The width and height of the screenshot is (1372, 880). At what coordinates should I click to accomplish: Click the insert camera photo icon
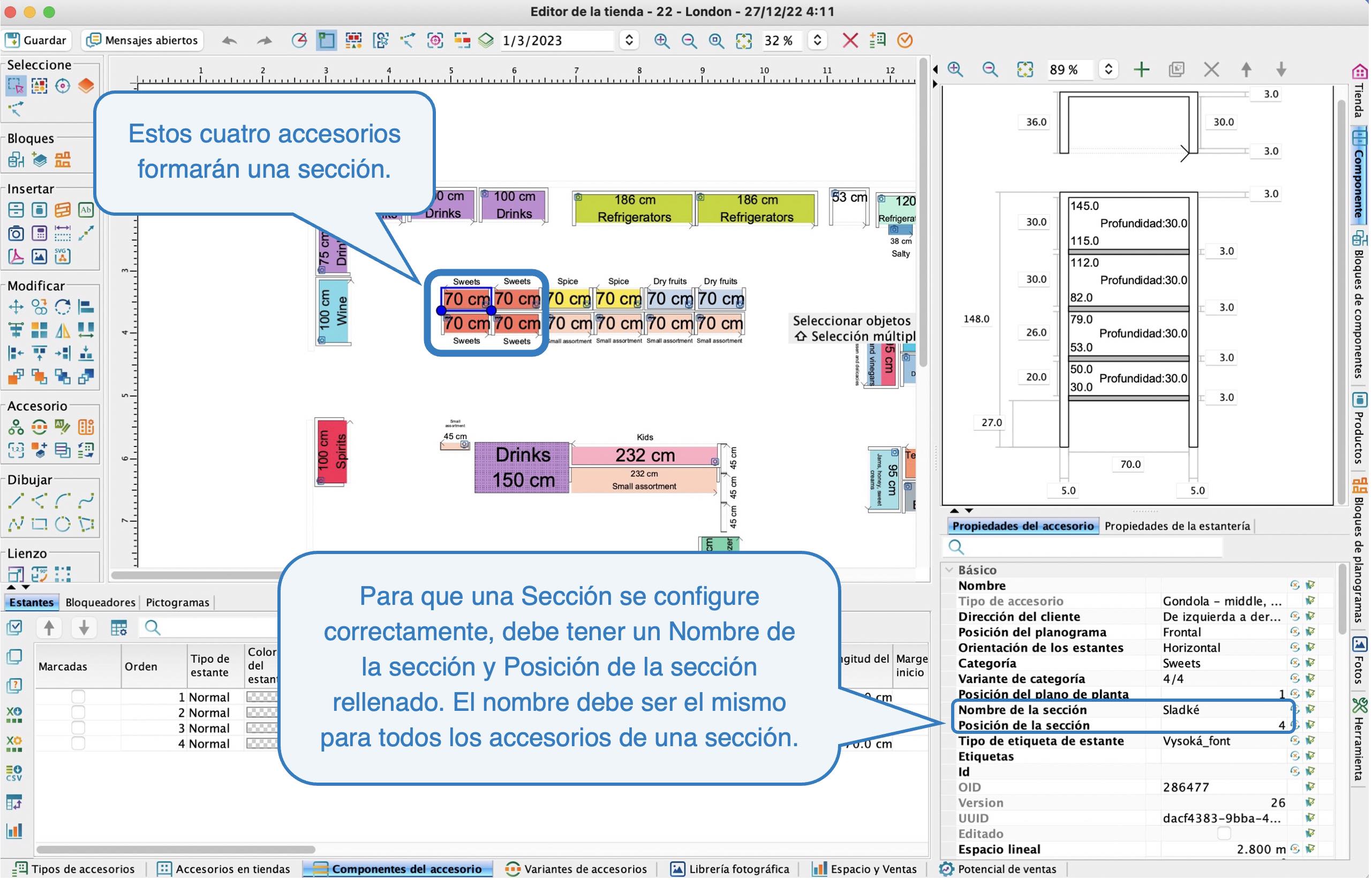point(16,234)
